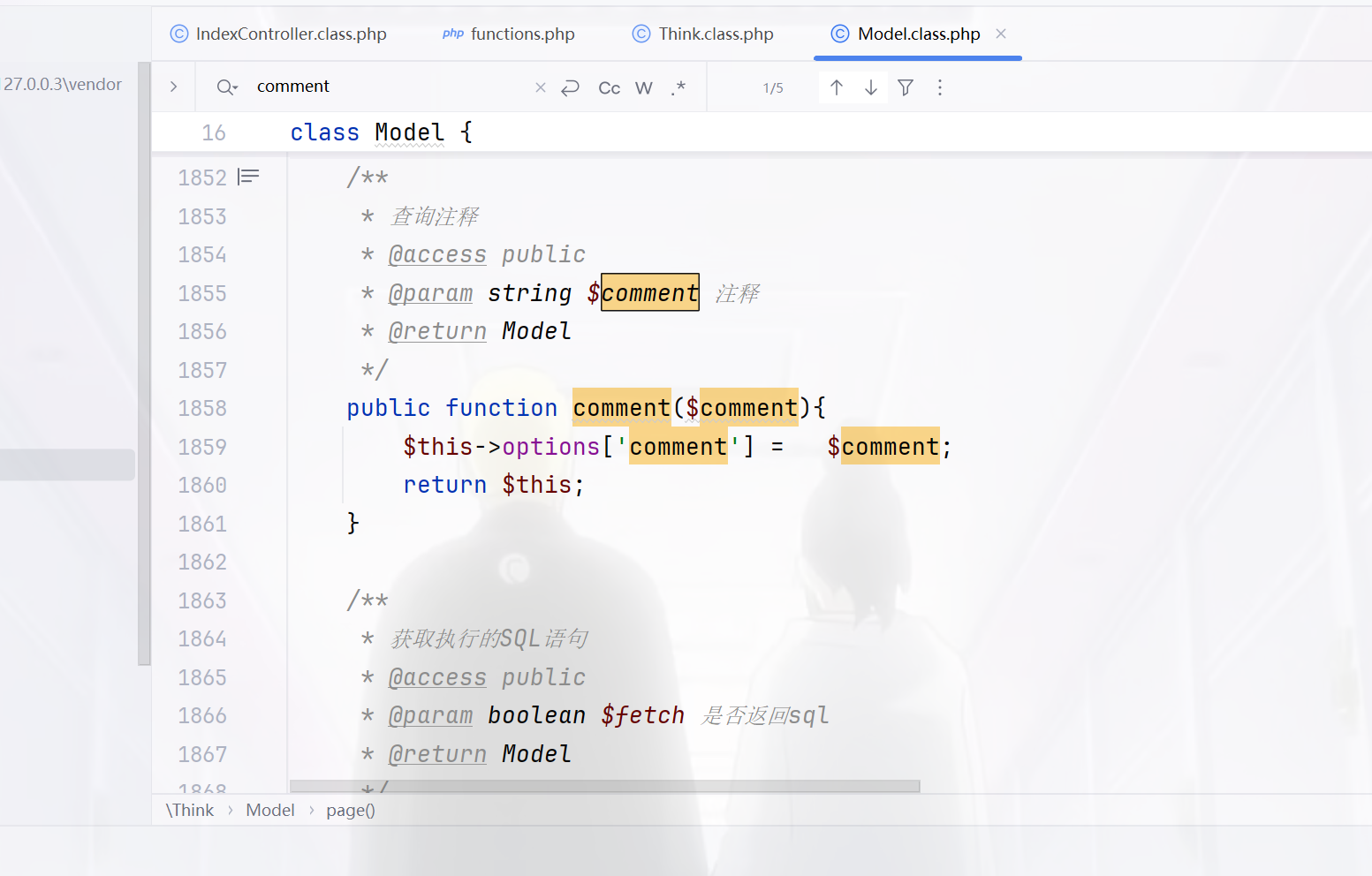Clear the search field text

tap(541, 87)
